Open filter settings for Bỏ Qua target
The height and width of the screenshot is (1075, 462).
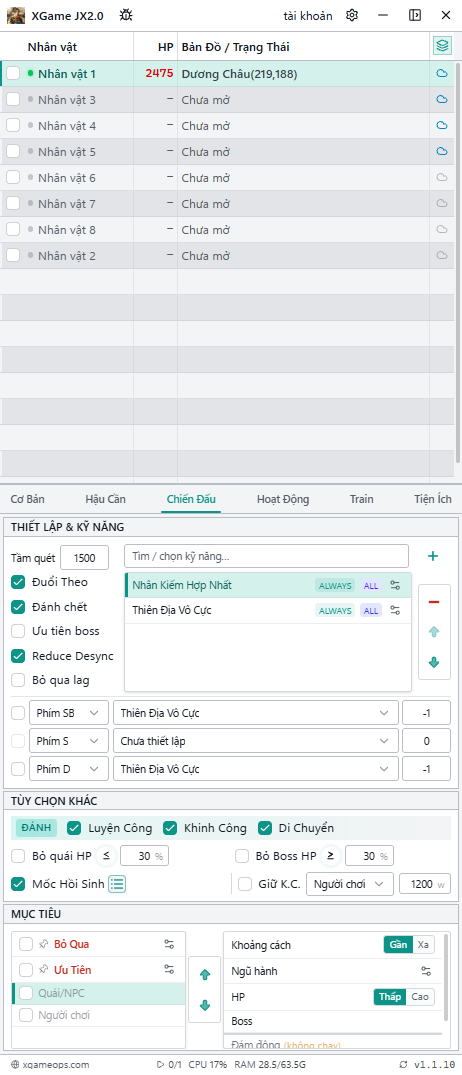(x=169, y=944)
